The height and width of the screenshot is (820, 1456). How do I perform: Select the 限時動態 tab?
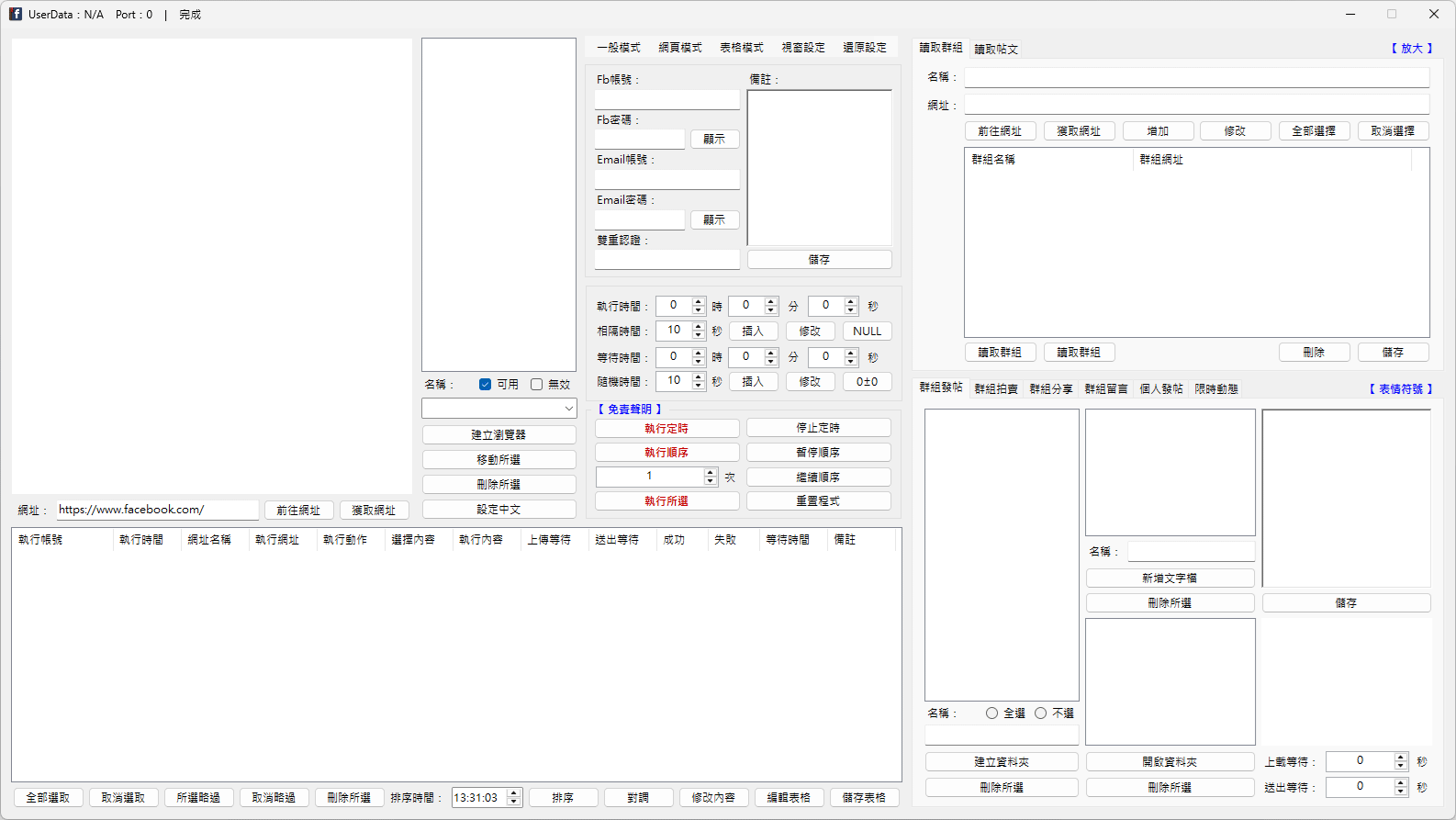(x=1216, y=389)
